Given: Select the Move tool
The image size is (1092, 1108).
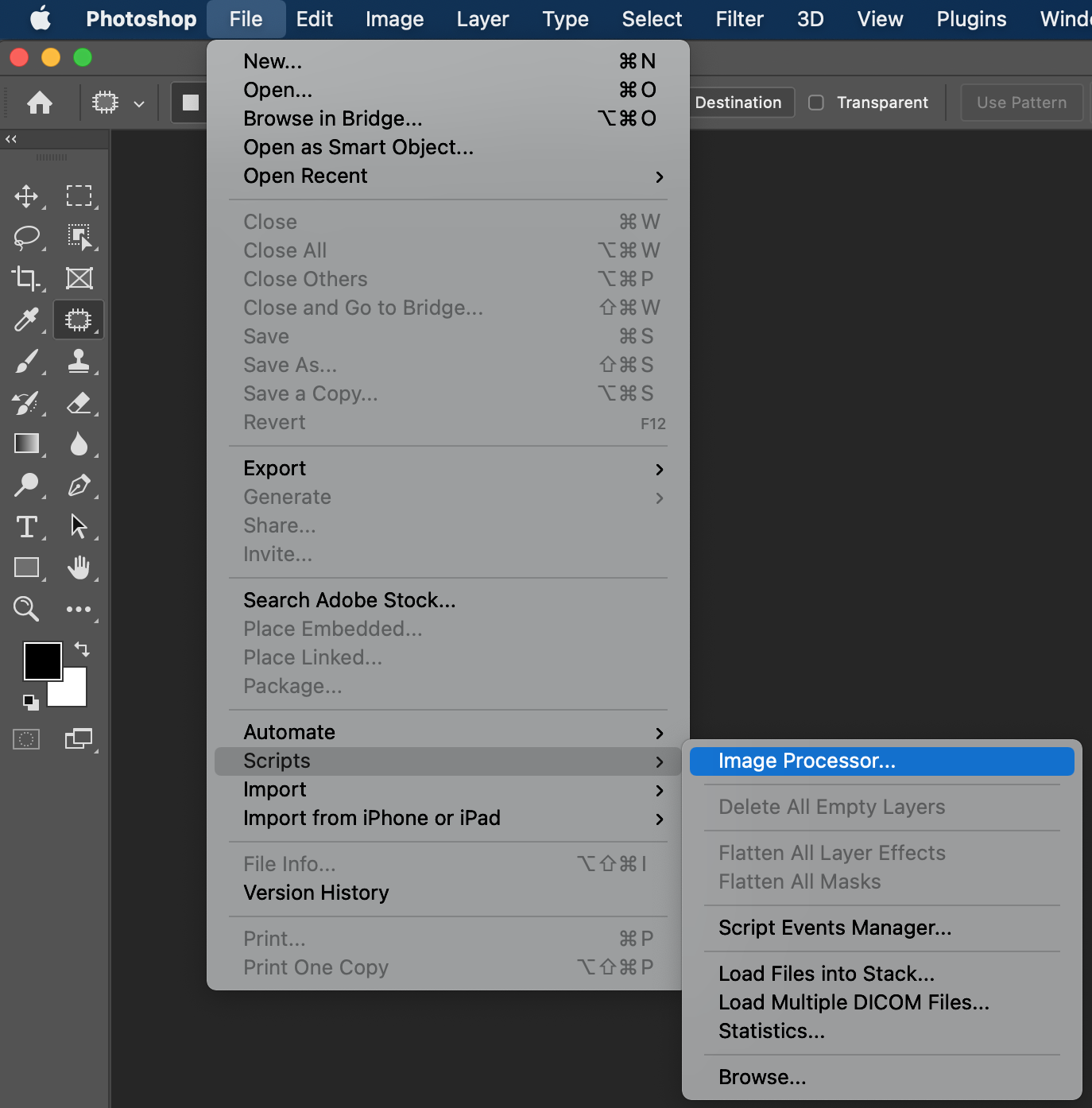Looking at the screenshot, I should point(26,196).
